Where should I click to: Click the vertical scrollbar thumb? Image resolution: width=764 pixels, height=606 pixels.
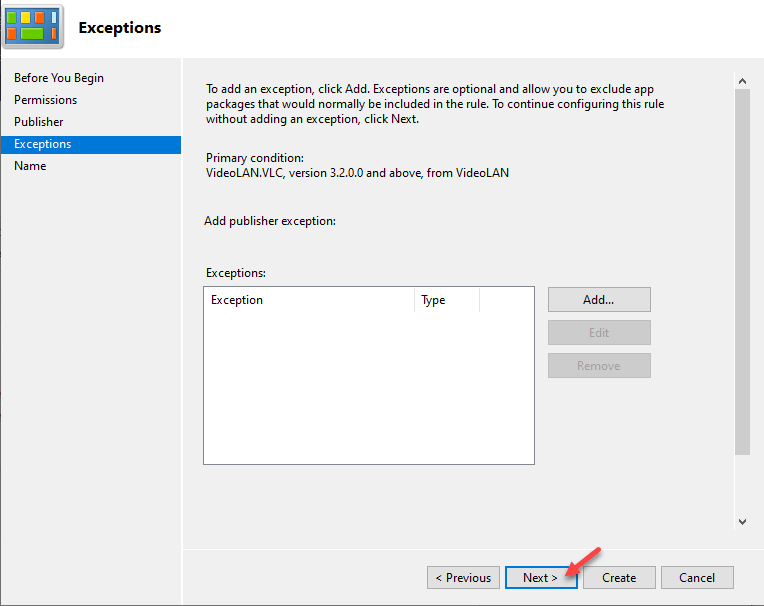point(743,272)
